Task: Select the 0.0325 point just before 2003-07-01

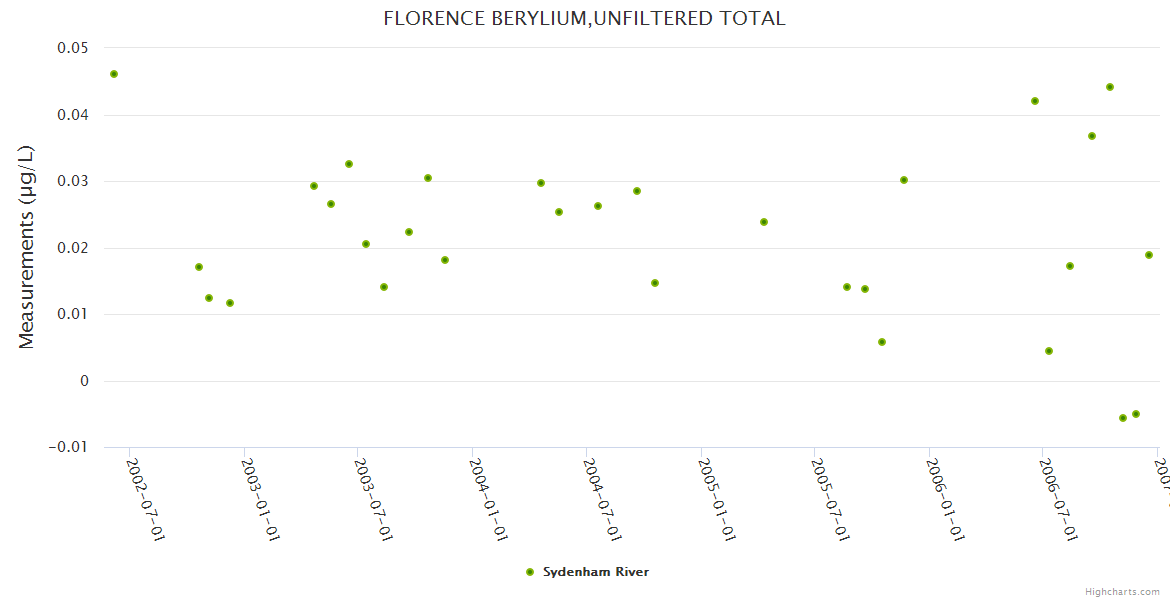Action: (349, 164)
